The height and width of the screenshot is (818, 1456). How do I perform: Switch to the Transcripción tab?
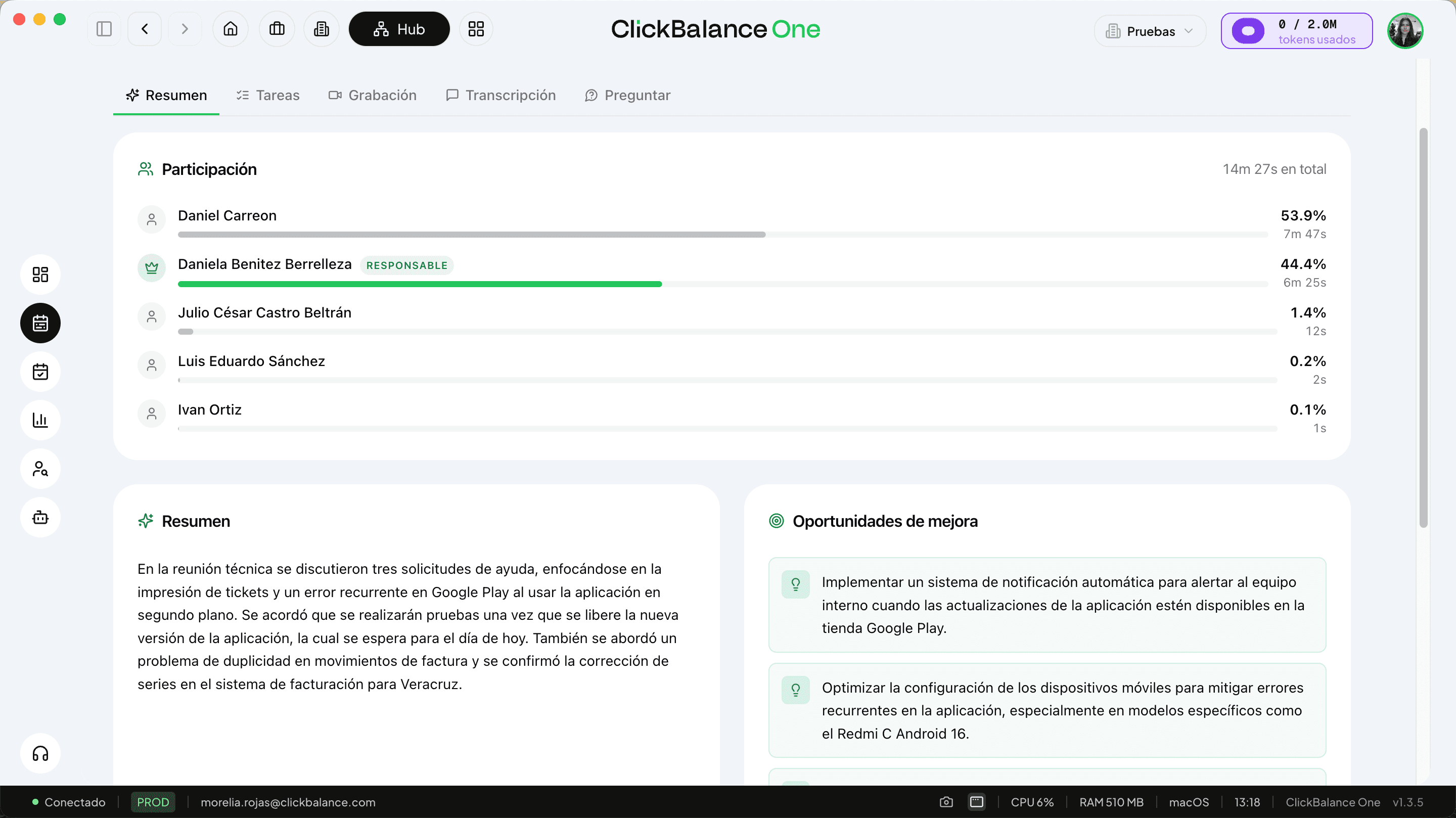click(x=501, y=95)
